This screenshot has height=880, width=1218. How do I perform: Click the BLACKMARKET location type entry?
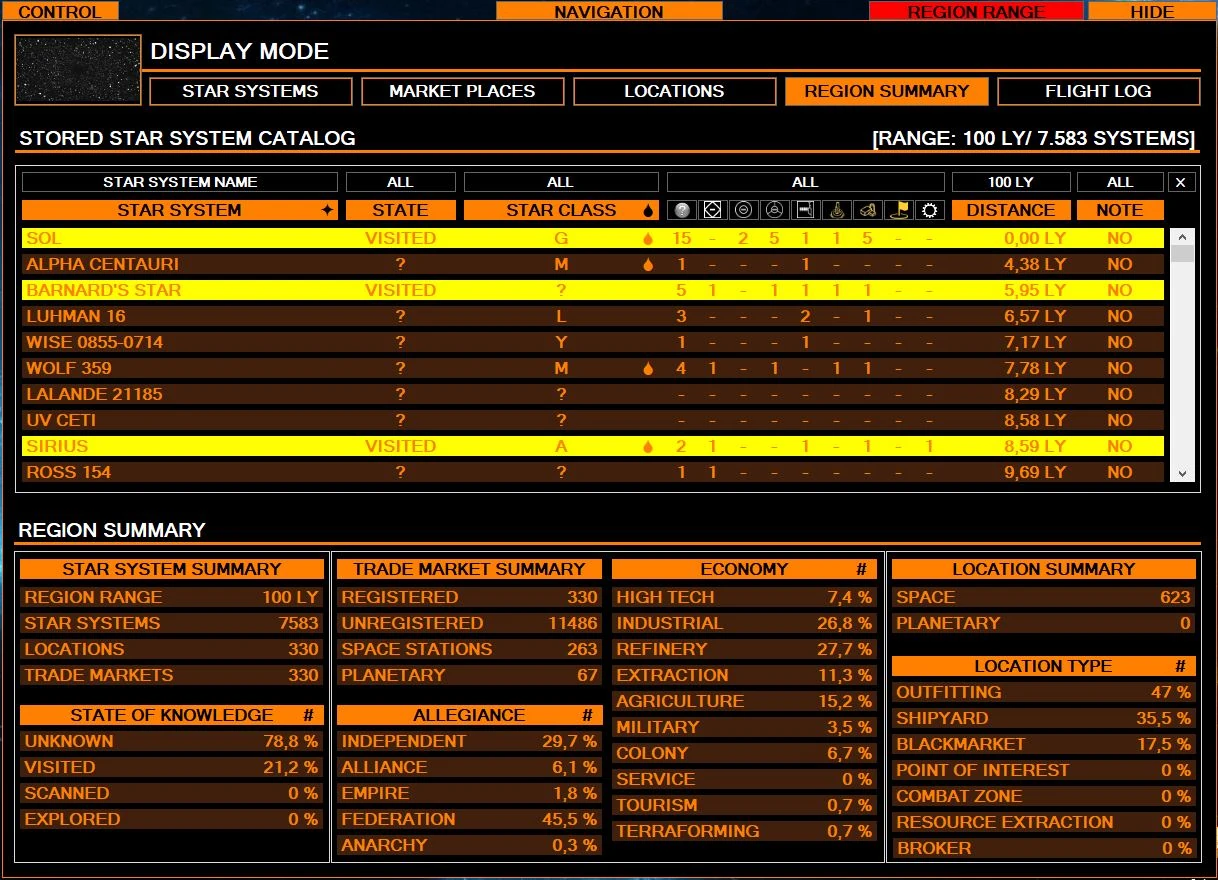coord(1044,744)
